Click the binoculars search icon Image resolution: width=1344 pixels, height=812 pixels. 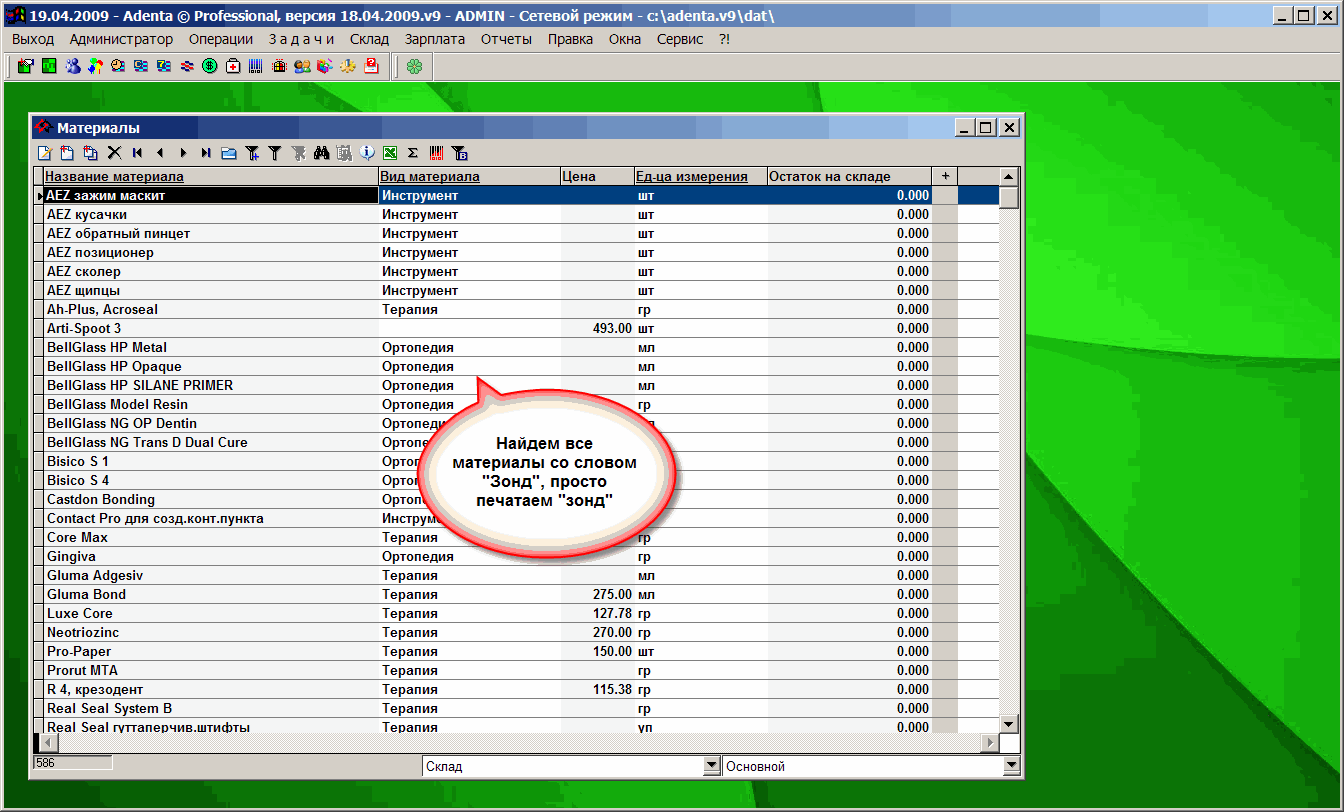[321, 153]
